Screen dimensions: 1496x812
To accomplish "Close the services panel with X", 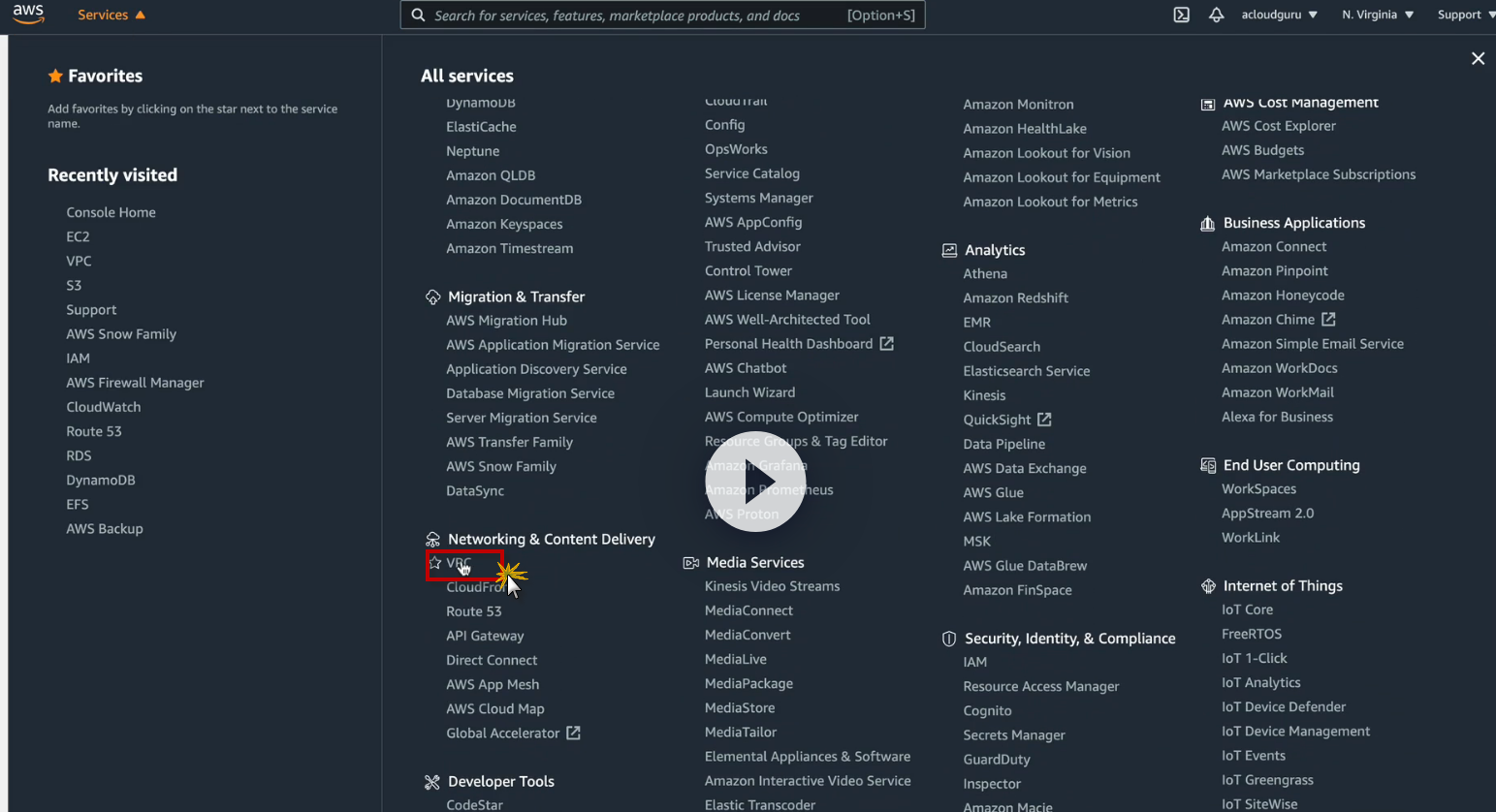I will pos(1478,59).
